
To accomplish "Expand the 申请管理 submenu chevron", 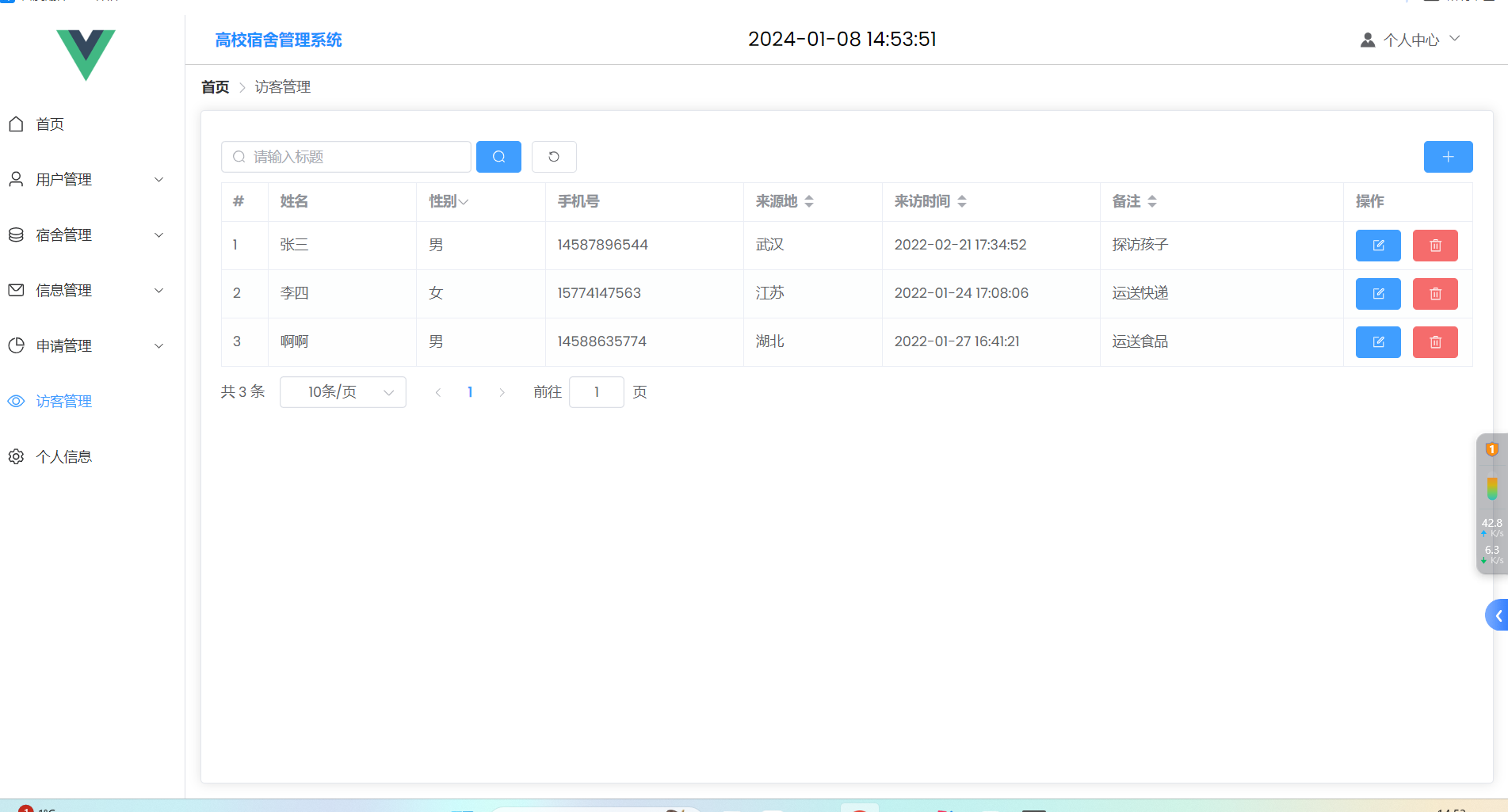I will point(158,345).
